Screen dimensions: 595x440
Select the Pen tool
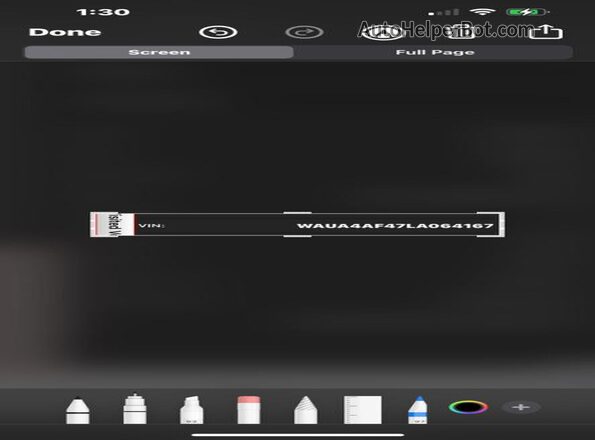[78, 410]
